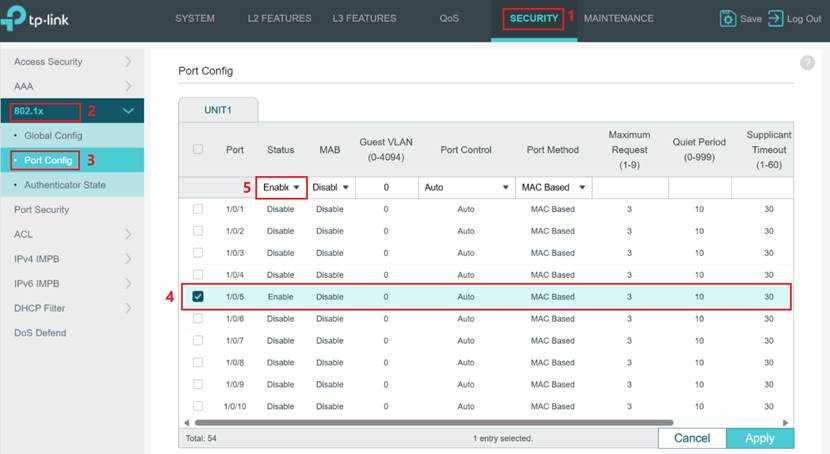Switch to the L2 FEATURES tab
830x454 pixels.
pos(279,19)
